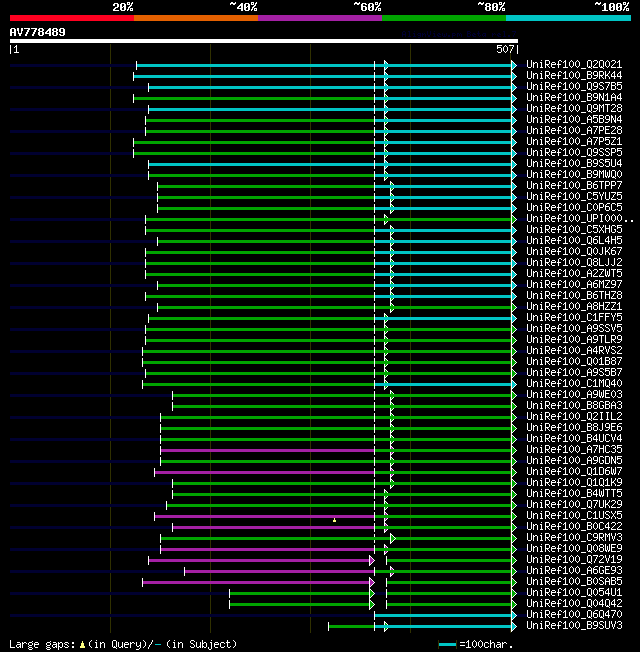Open subject UniRef100_C1FFY5

pyautogui.click(x=574, y=317)
